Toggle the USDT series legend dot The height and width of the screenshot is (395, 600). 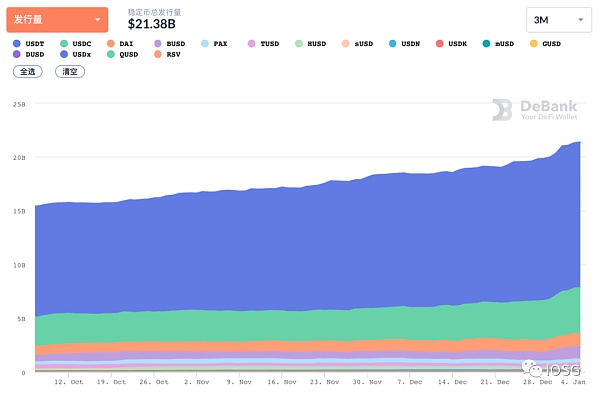pos(16,44)
